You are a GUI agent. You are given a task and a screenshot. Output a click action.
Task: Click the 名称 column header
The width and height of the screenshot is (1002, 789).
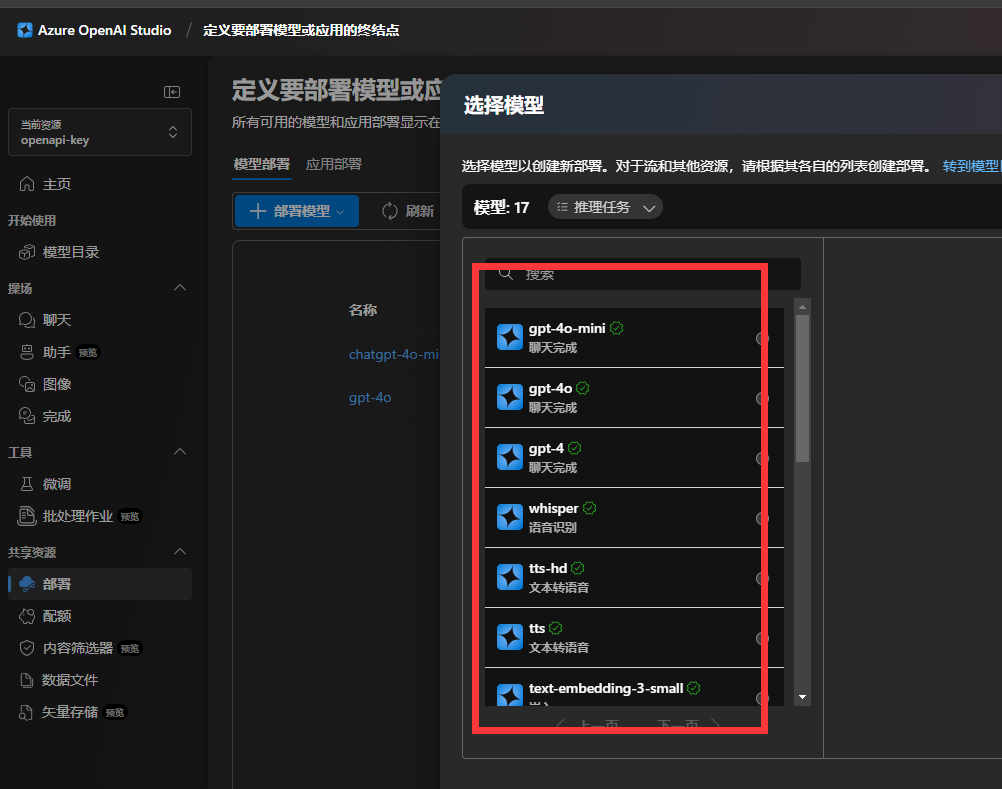[x=363, y=310]
